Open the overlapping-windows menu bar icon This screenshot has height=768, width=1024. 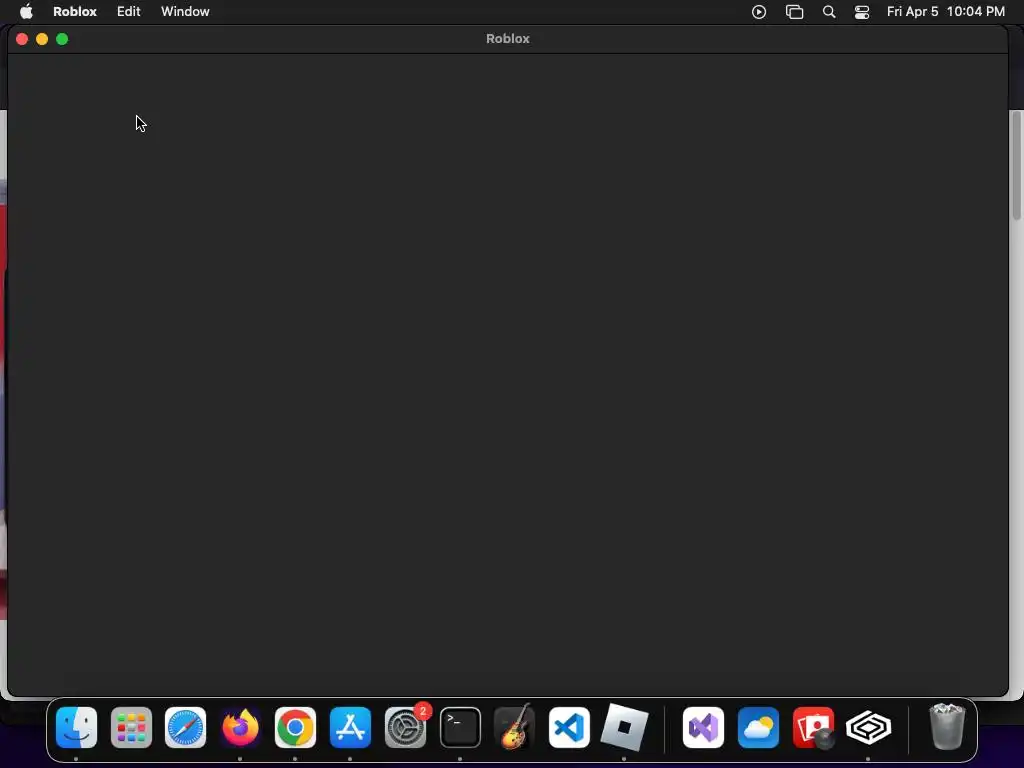pos(794,12)
